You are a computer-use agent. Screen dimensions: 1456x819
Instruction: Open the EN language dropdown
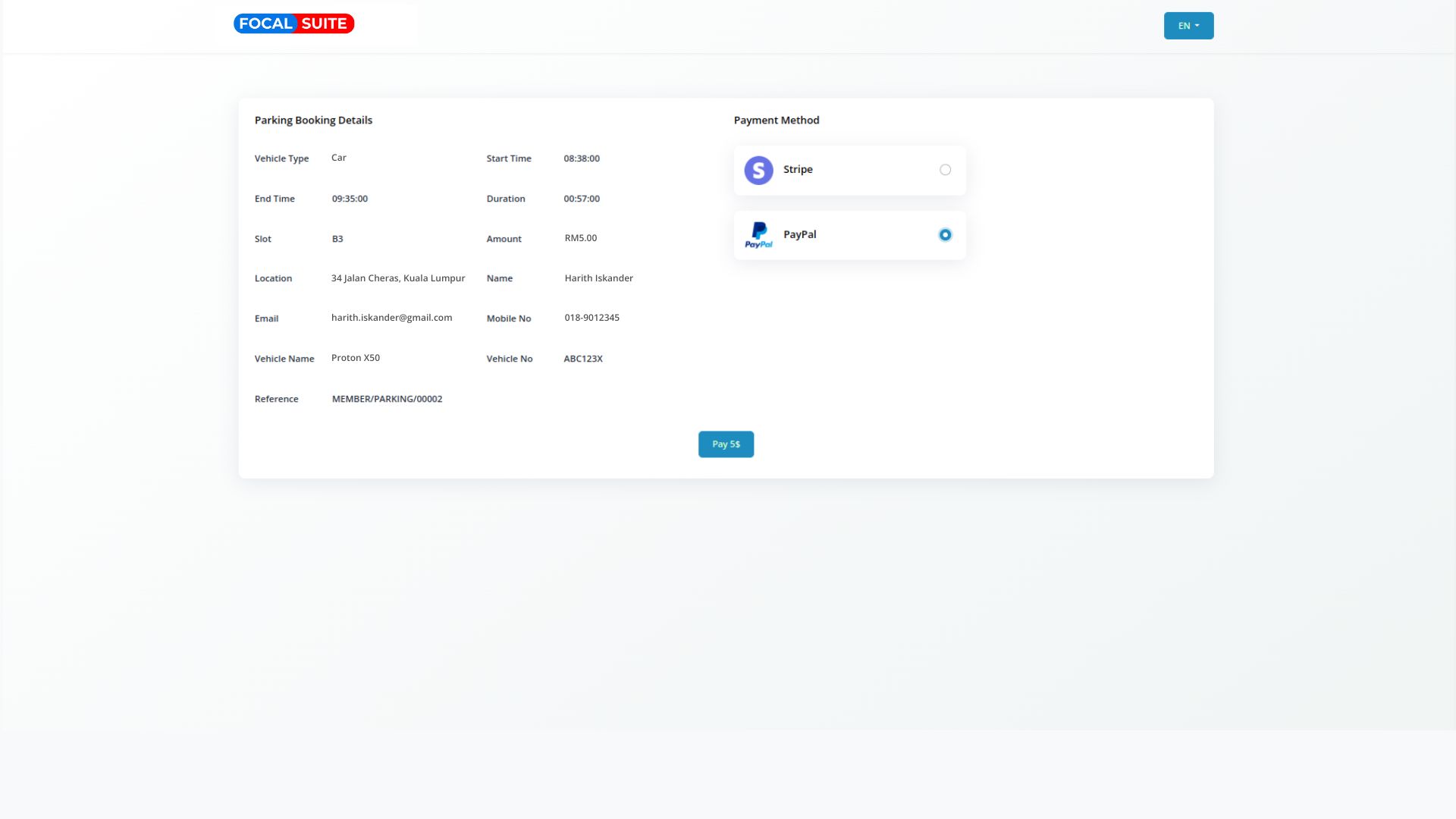pyautogui.click(x=1188, y=26)
